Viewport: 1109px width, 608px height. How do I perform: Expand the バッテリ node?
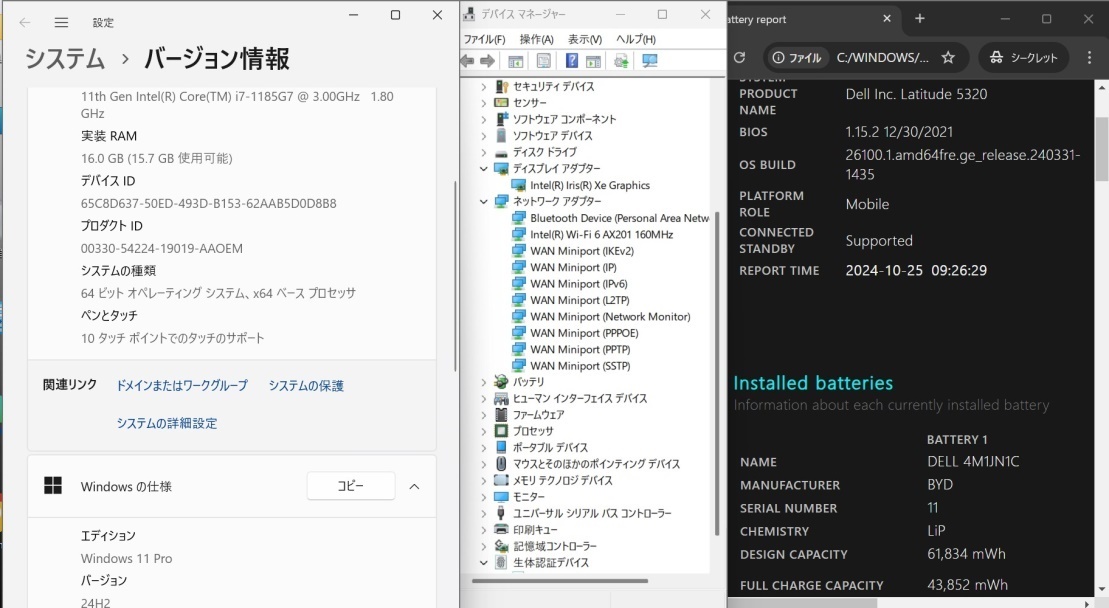484,382
